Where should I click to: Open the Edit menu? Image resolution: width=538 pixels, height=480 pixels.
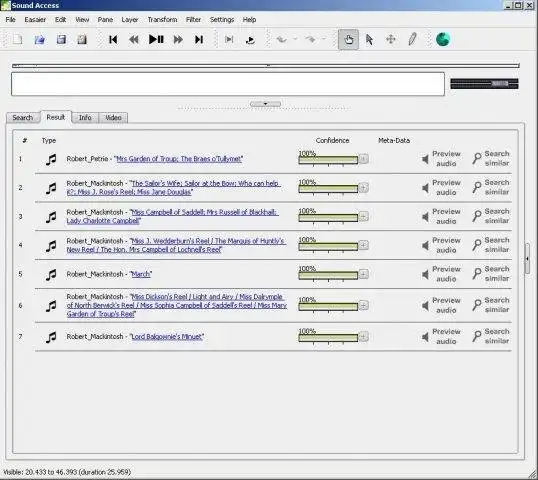coord(60,20)
